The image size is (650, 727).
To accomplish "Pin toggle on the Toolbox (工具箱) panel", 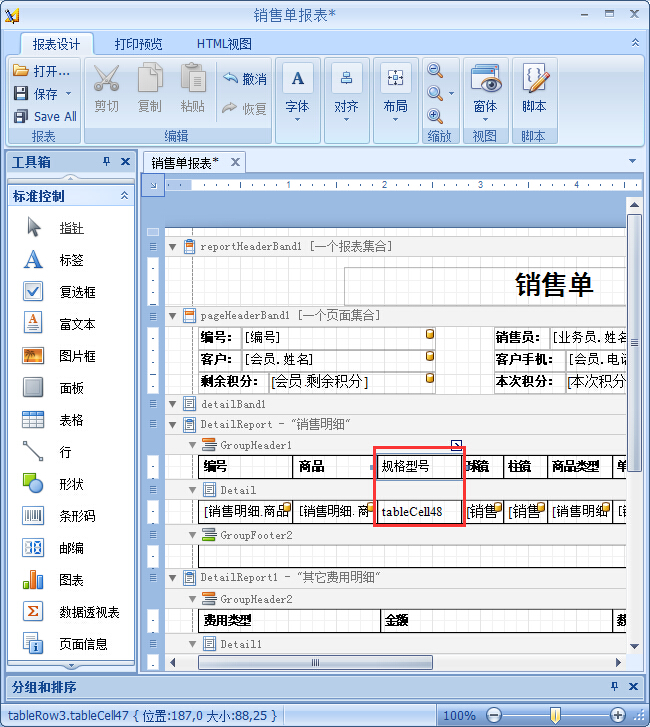I will (107, 162).
